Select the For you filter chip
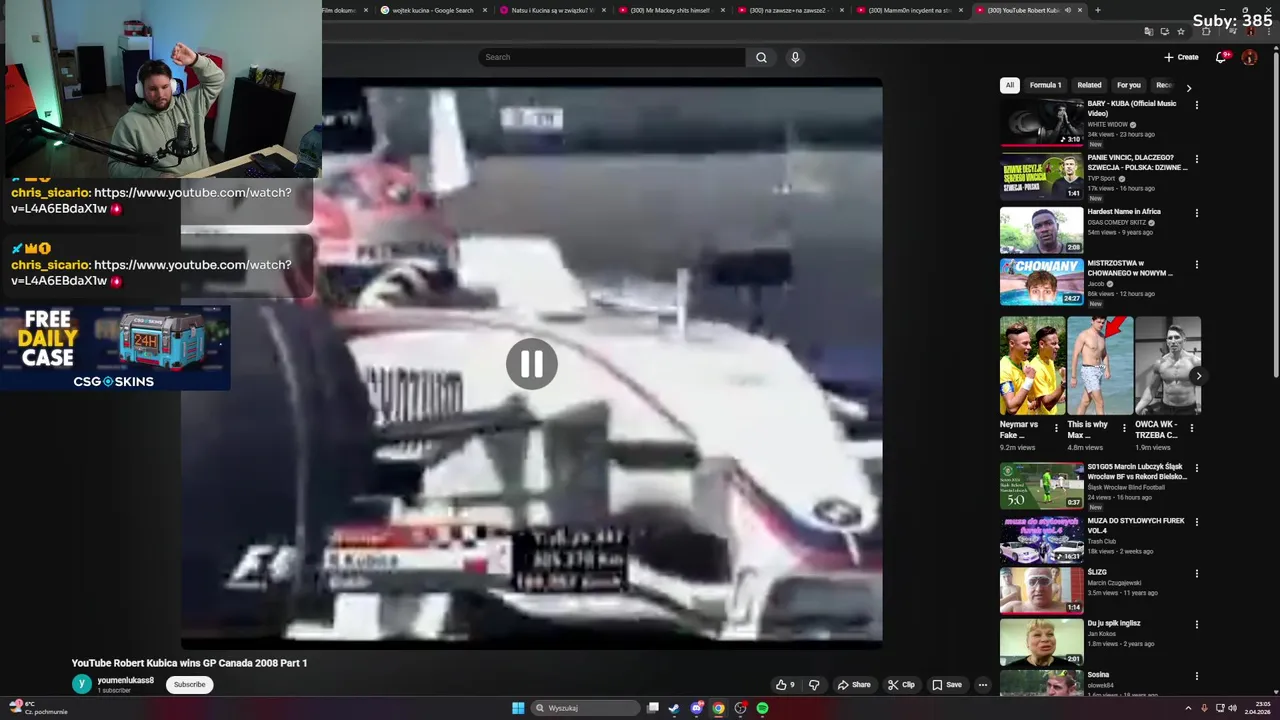 tap(1128, 85)
